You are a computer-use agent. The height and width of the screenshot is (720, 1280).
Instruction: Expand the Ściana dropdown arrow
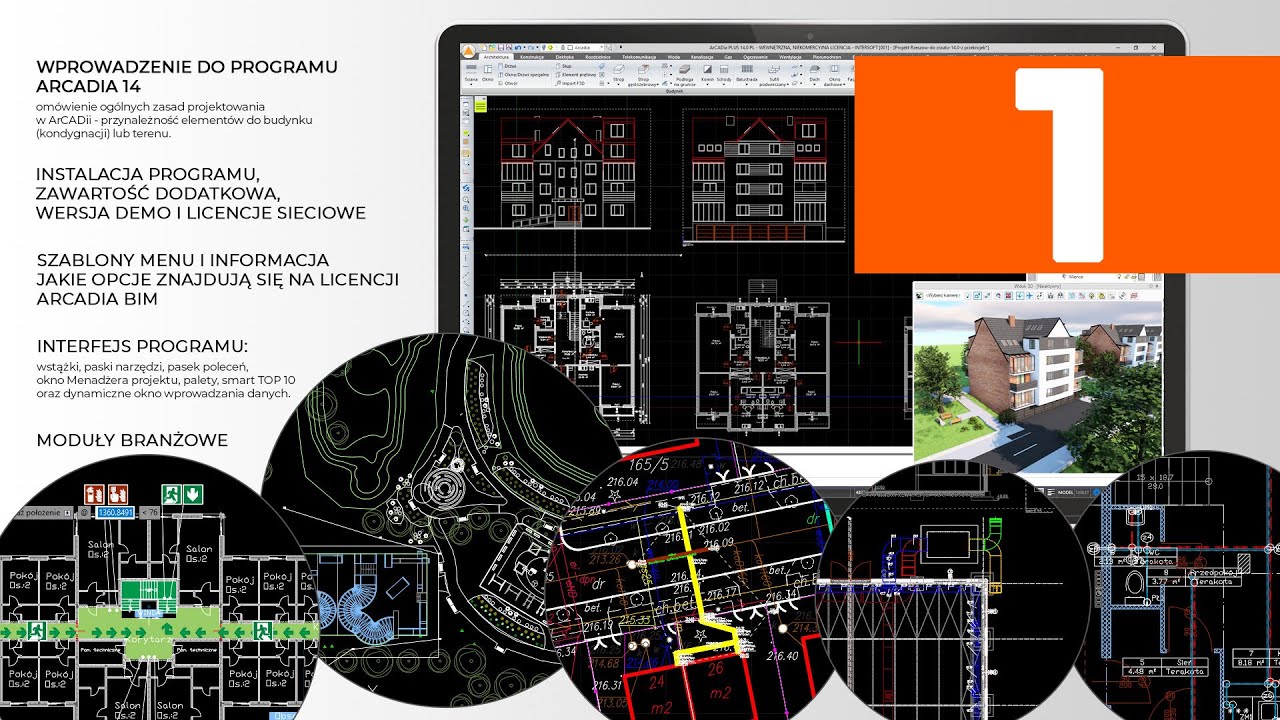[471, 85]
